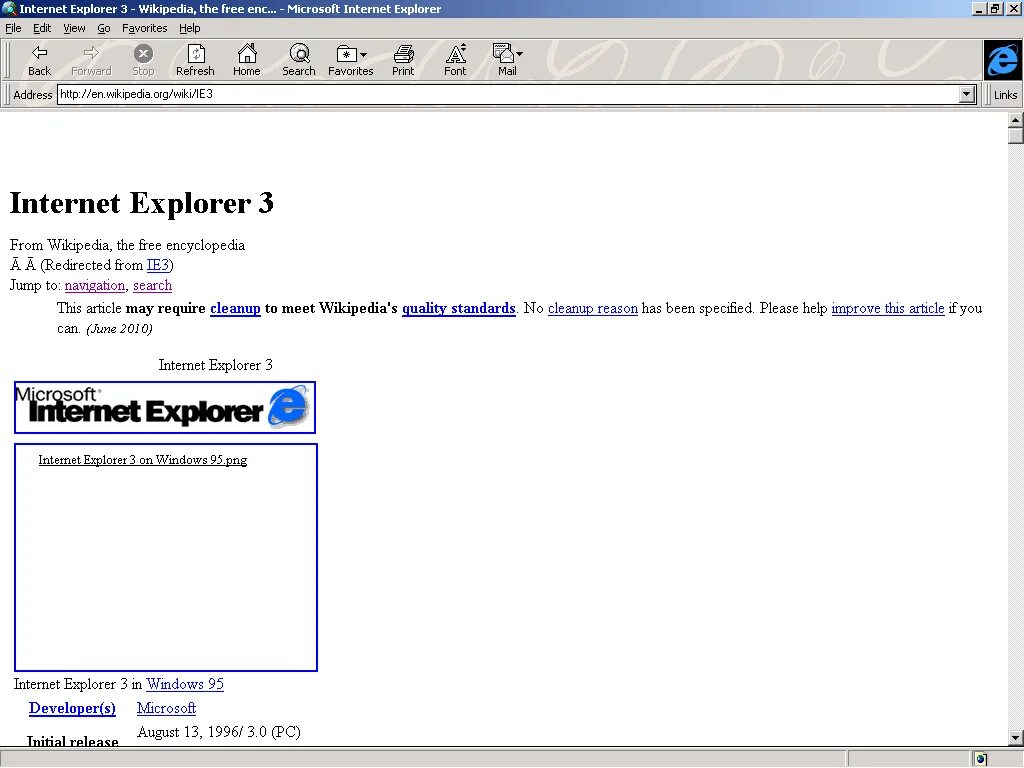The height and width of the screenshot is (768, 1024).
Task: Click the Forward arrow toolbar button
Action: (x=91, y=60)
